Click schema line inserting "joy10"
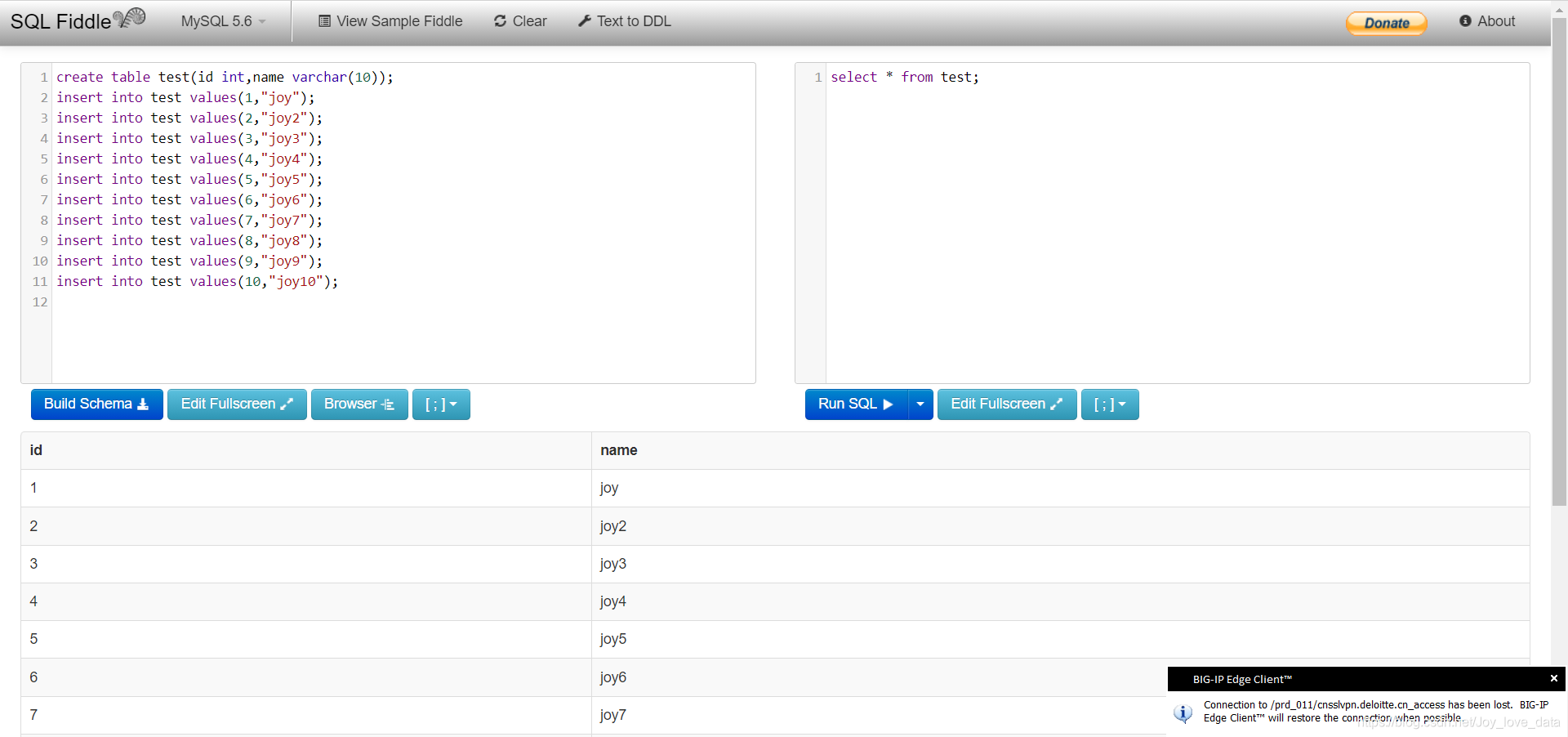Image resolution: width=1568 pixels, height=737 pixels. 197,281
